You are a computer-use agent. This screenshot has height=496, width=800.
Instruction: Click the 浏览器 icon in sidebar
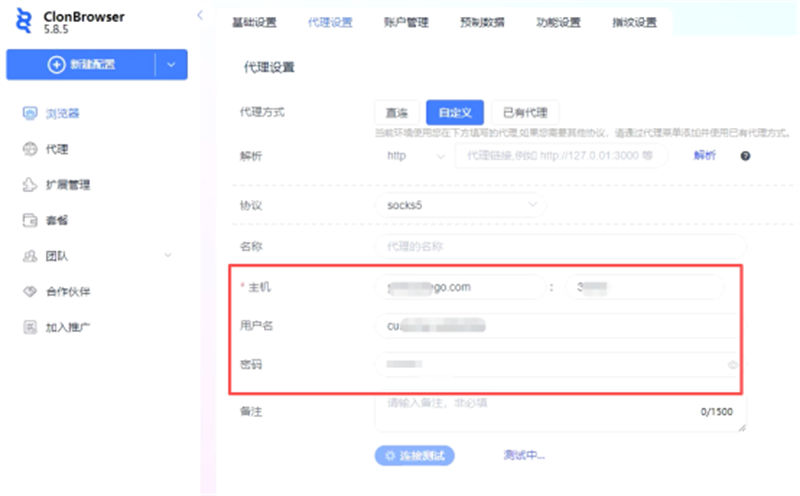[30, 113]
